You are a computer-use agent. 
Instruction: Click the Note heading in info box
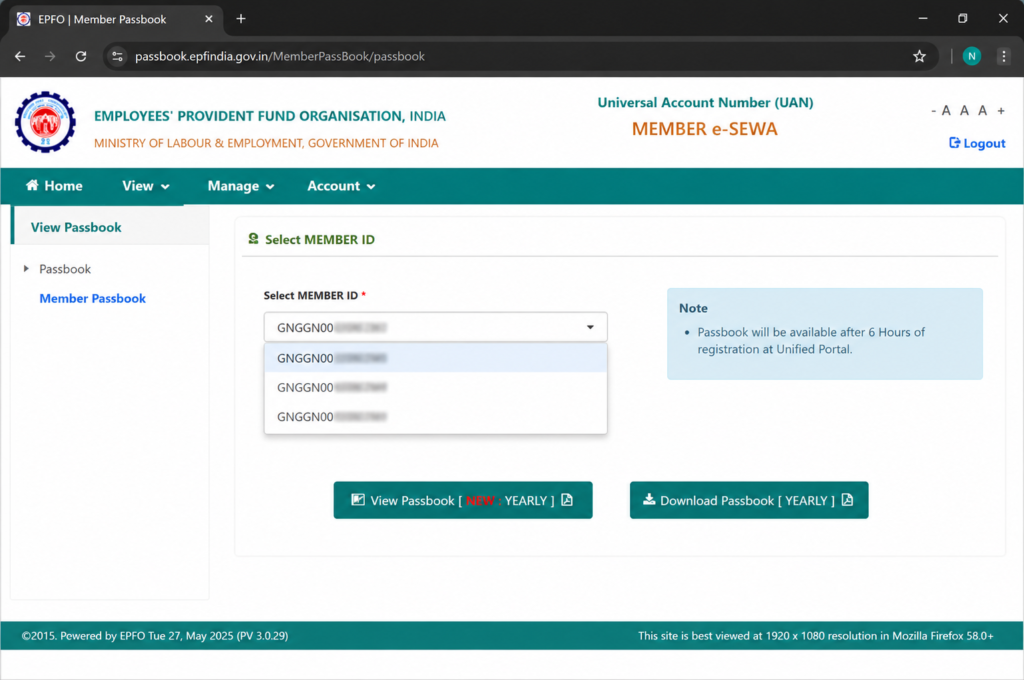pos(693,308)
